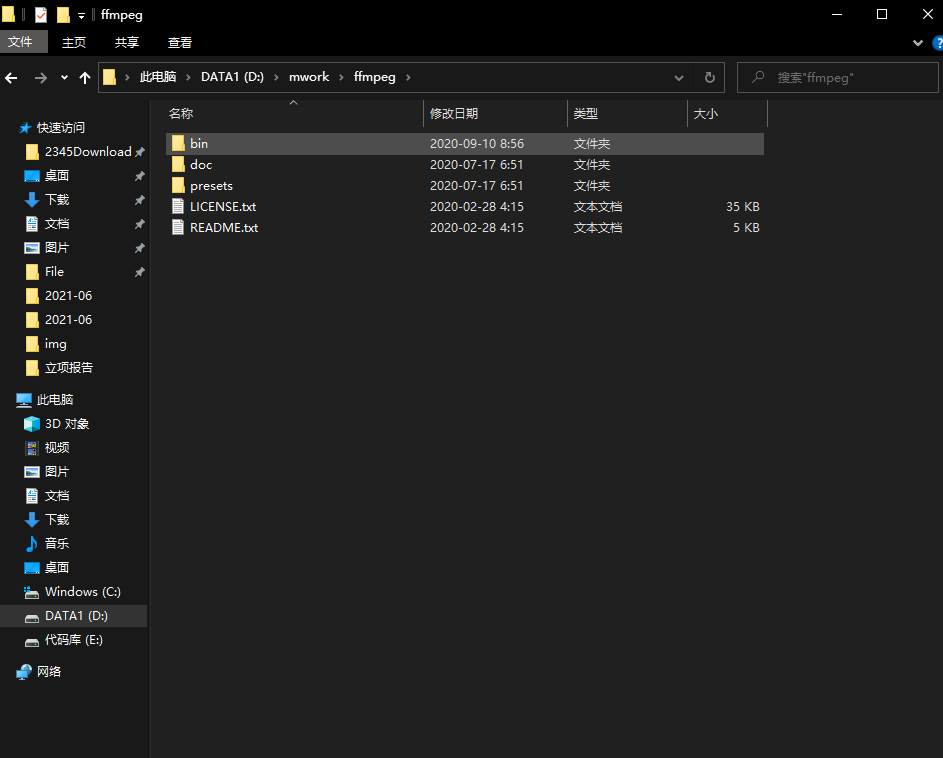Viewport: 943px width, 758px height.
Task: Click 此电脑 in the address breadcrumb
Action: point(158,77)
